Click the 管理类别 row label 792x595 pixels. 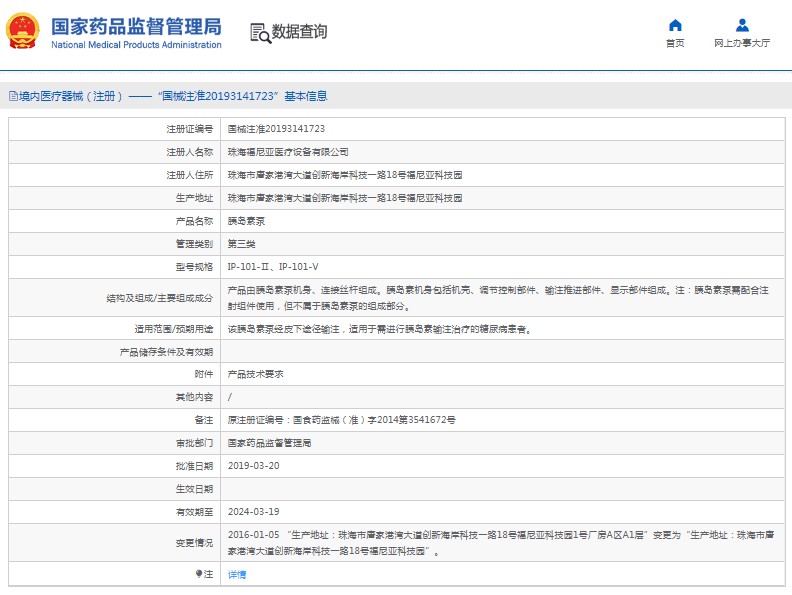tap(194, 244)
